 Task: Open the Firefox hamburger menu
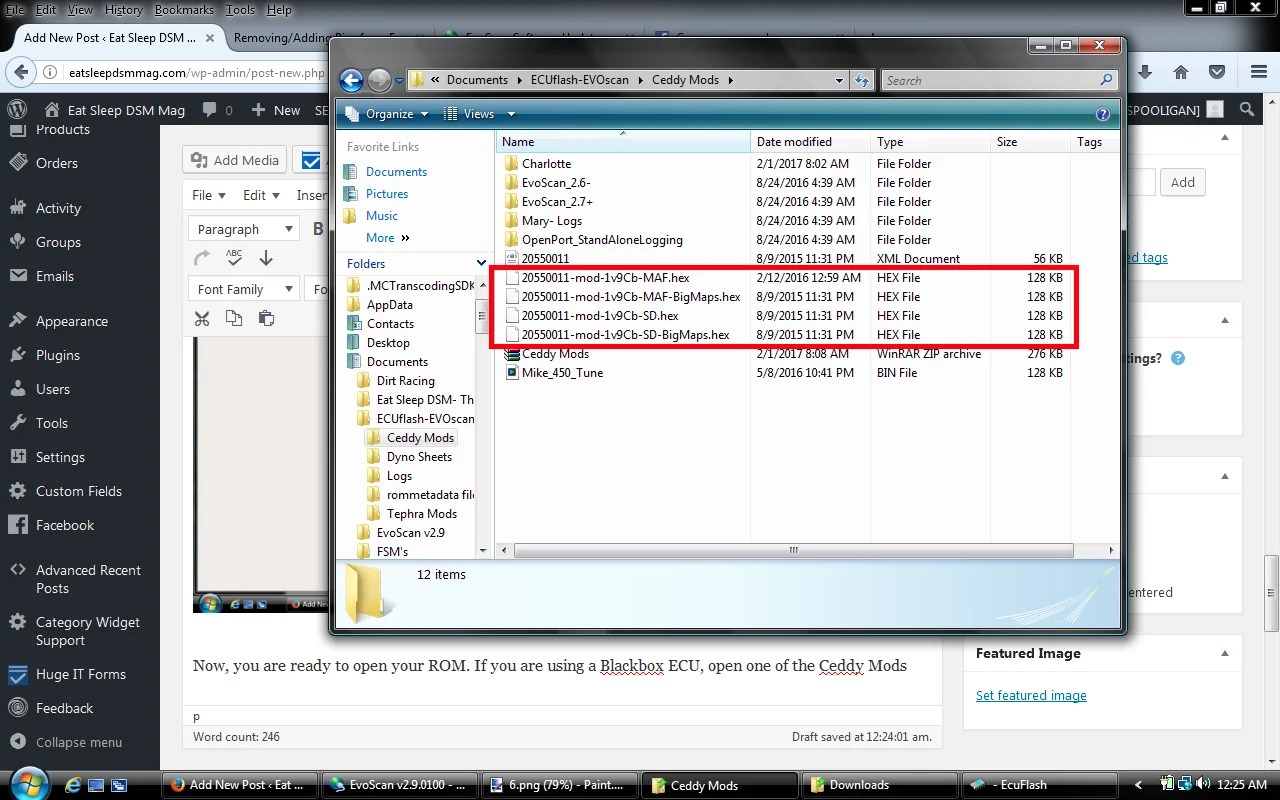(1259, 72)
